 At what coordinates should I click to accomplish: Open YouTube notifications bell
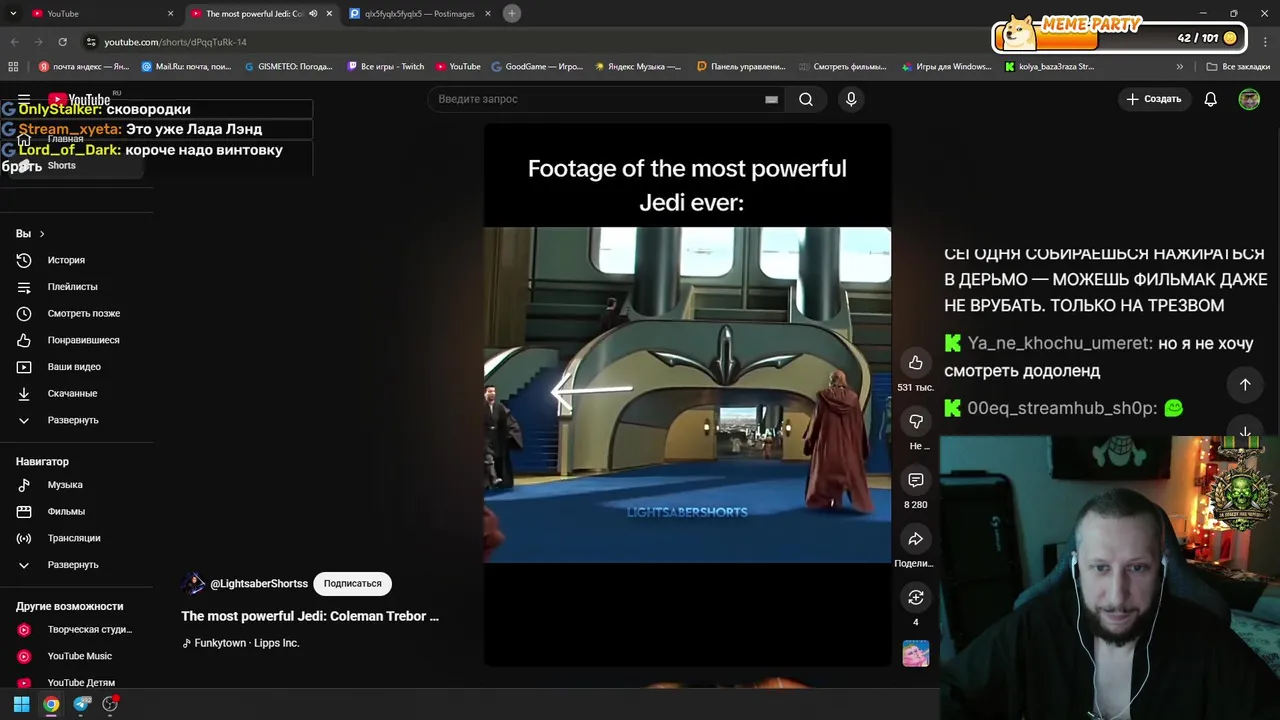pos(1210,99)
